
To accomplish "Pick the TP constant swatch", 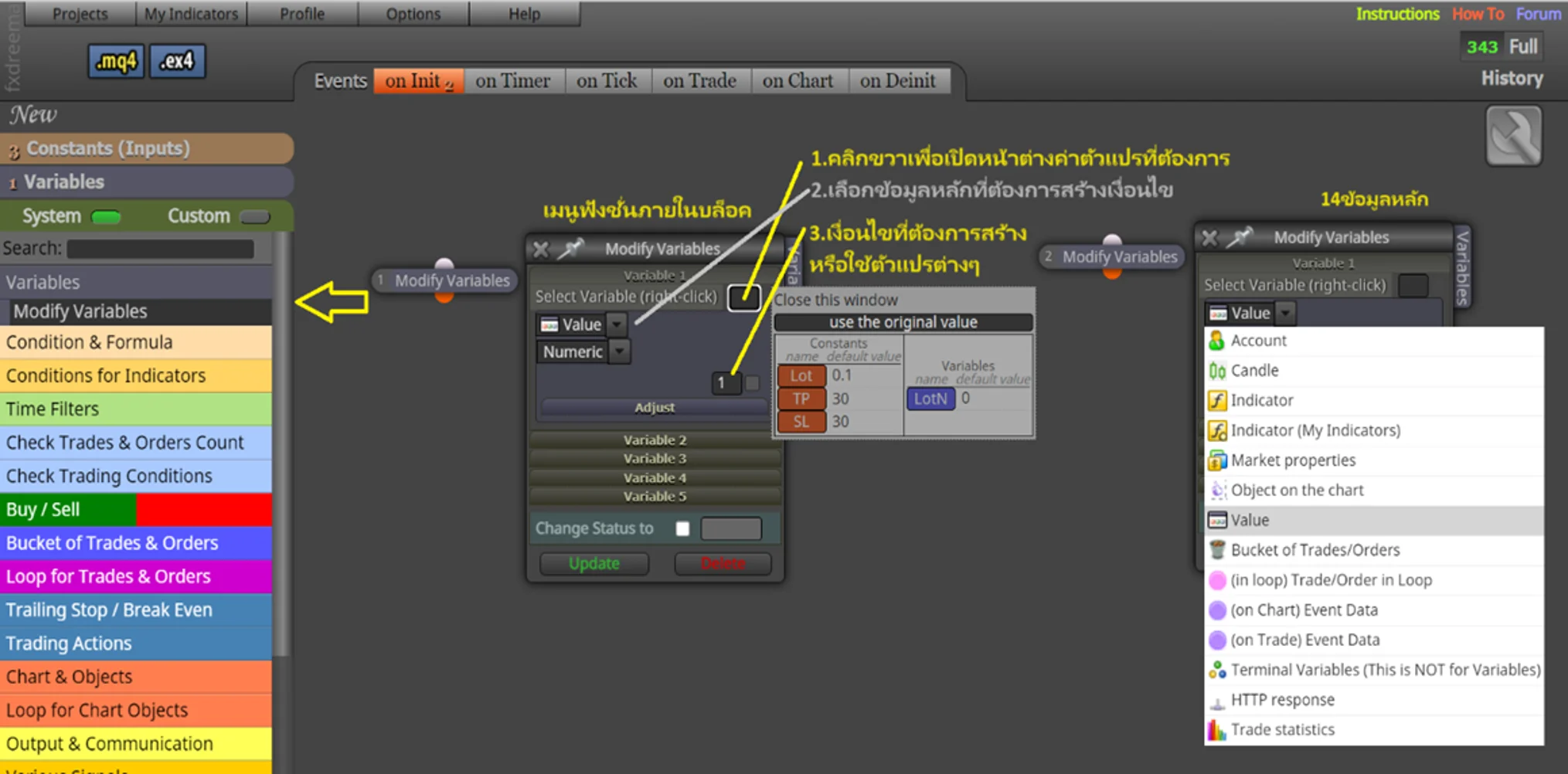I will 801,399.
